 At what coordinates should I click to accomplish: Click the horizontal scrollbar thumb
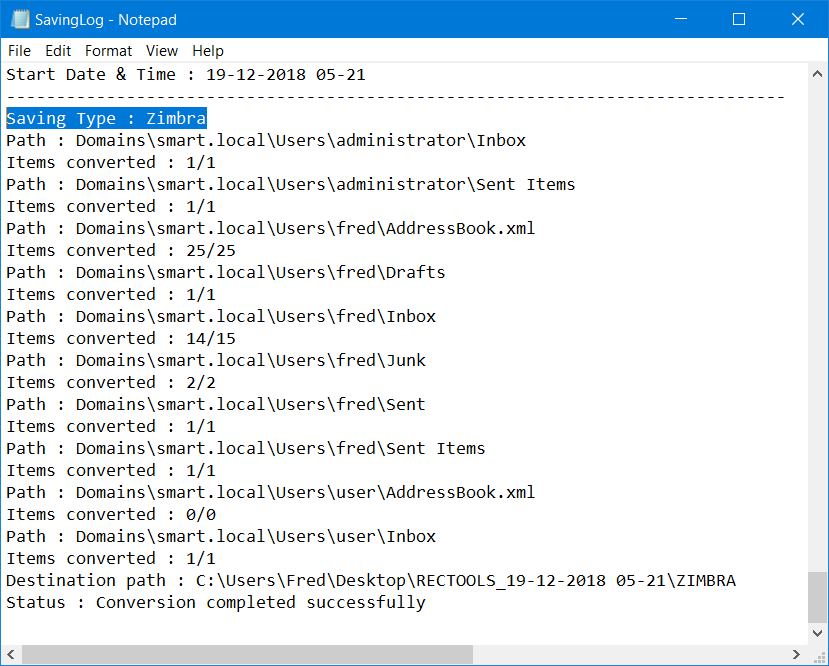point(247,654)
